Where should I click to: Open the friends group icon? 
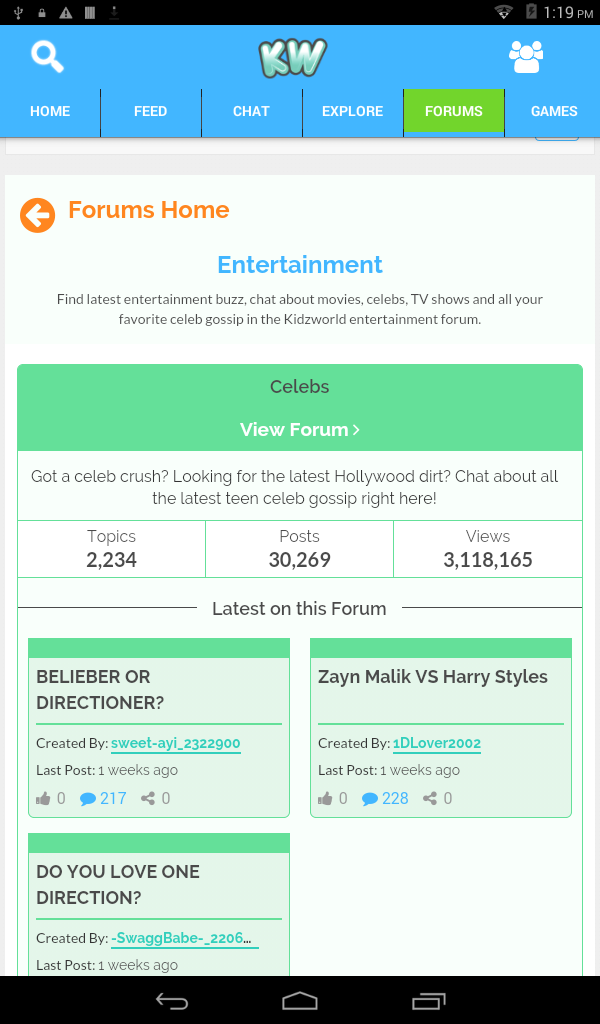[526, 57]
